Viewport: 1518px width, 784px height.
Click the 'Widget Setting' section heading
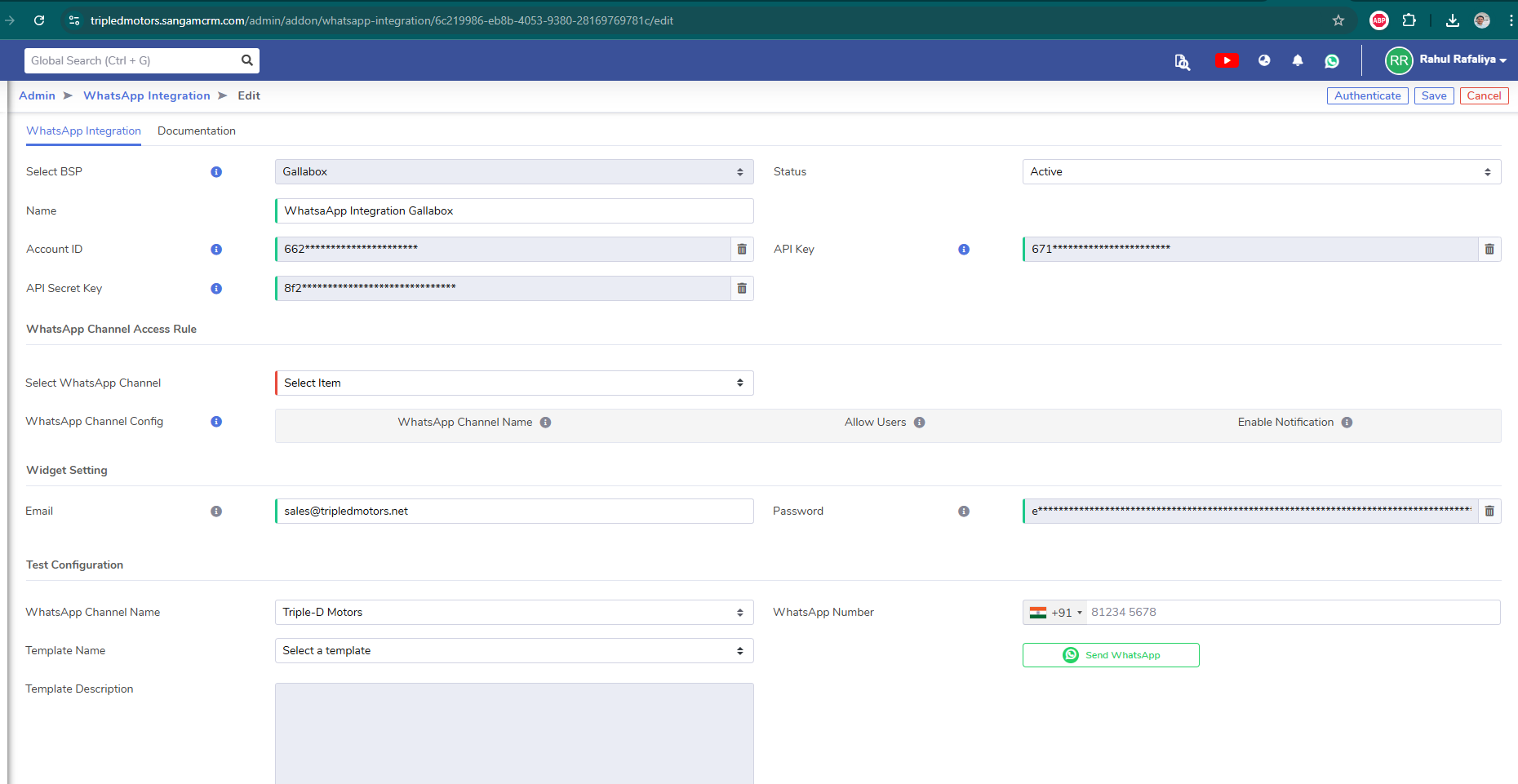coord(67,471)
